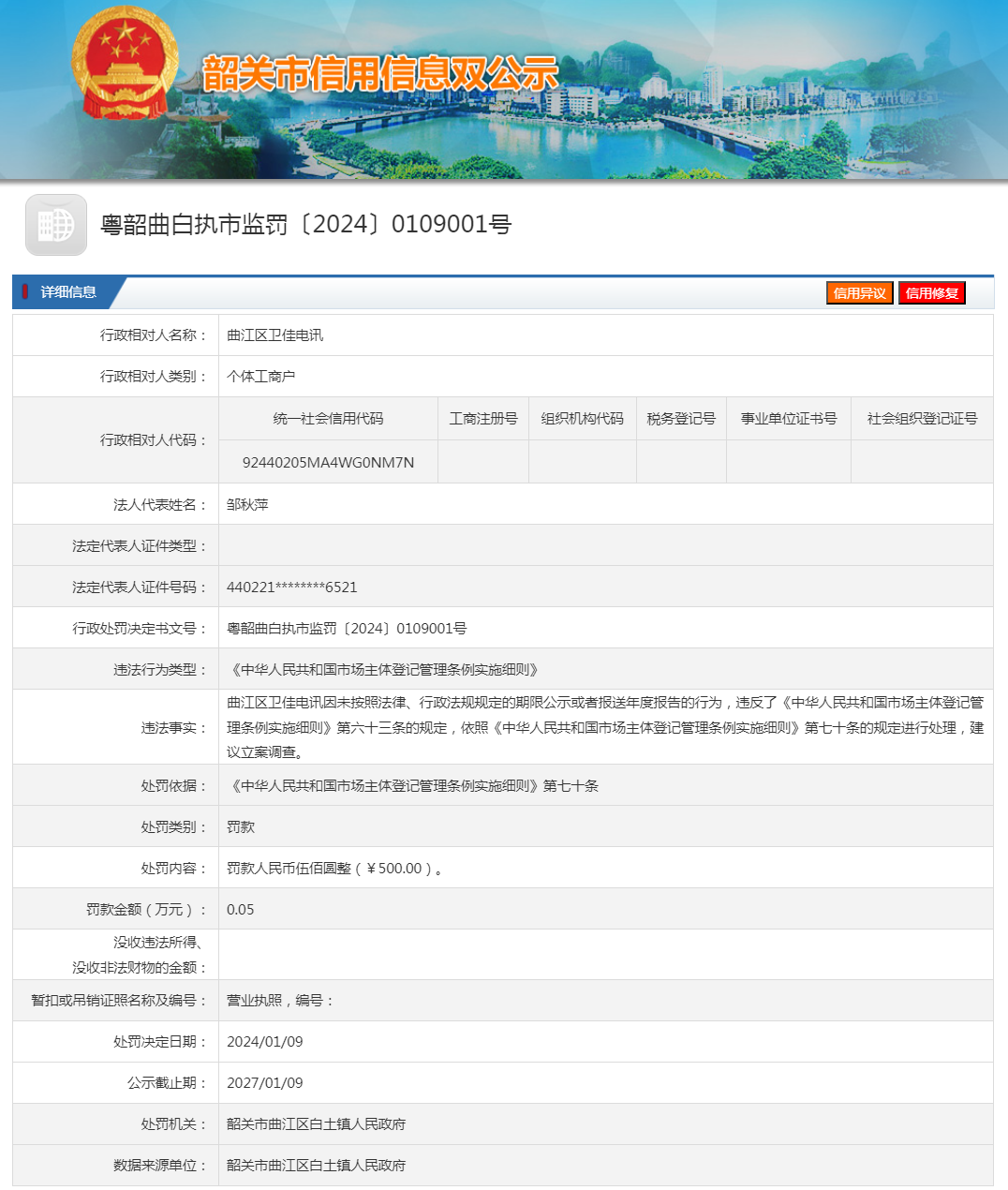This screenshot has width=1008, height=1190.
Task: Click the 暂扣或吊销证照名称及编号 label
Action: (x=119, y=1001)
